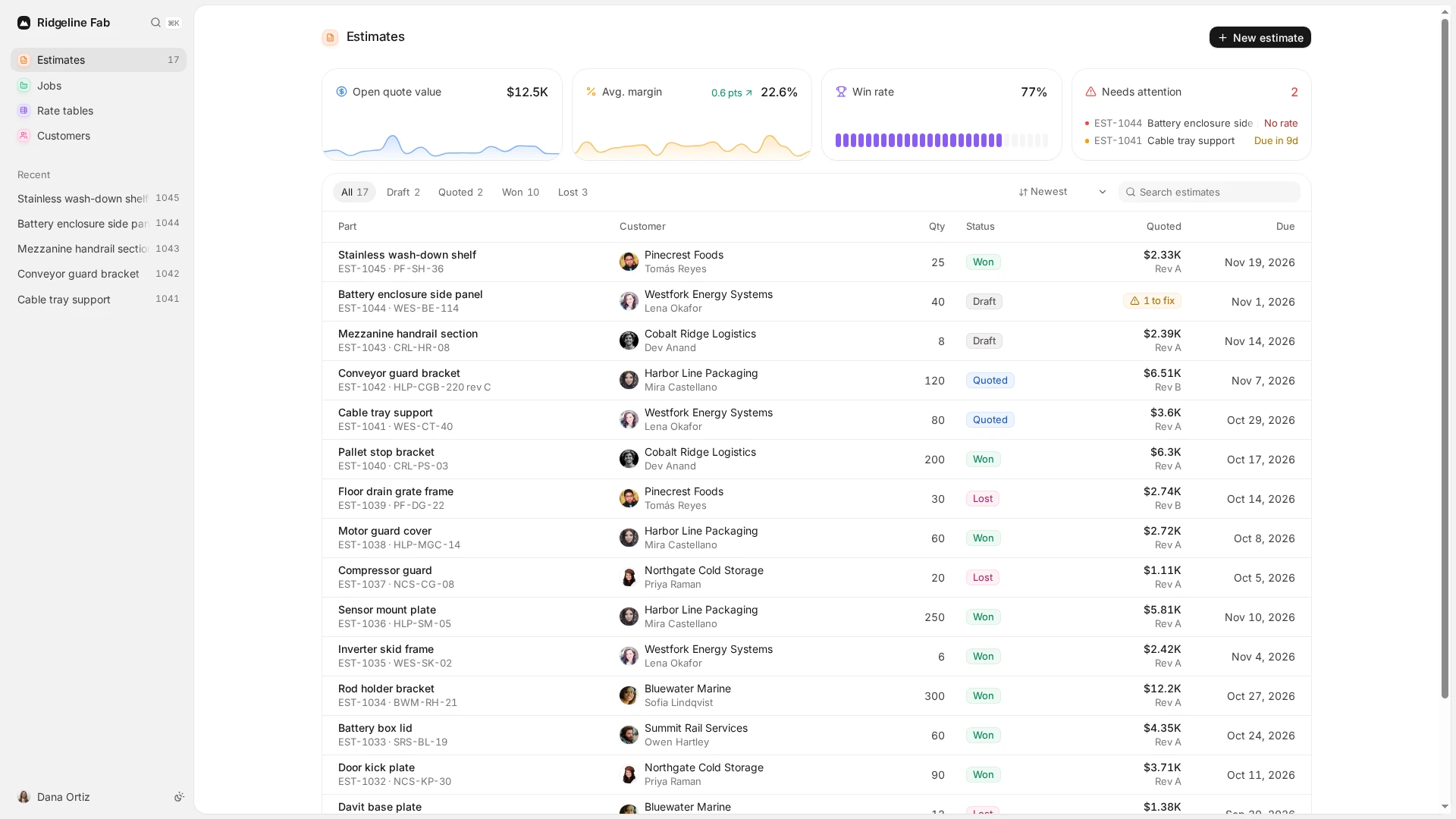Focus the Search estimates field
The height and width of the screenshot is (819, 1456).
coord(1209,192)
